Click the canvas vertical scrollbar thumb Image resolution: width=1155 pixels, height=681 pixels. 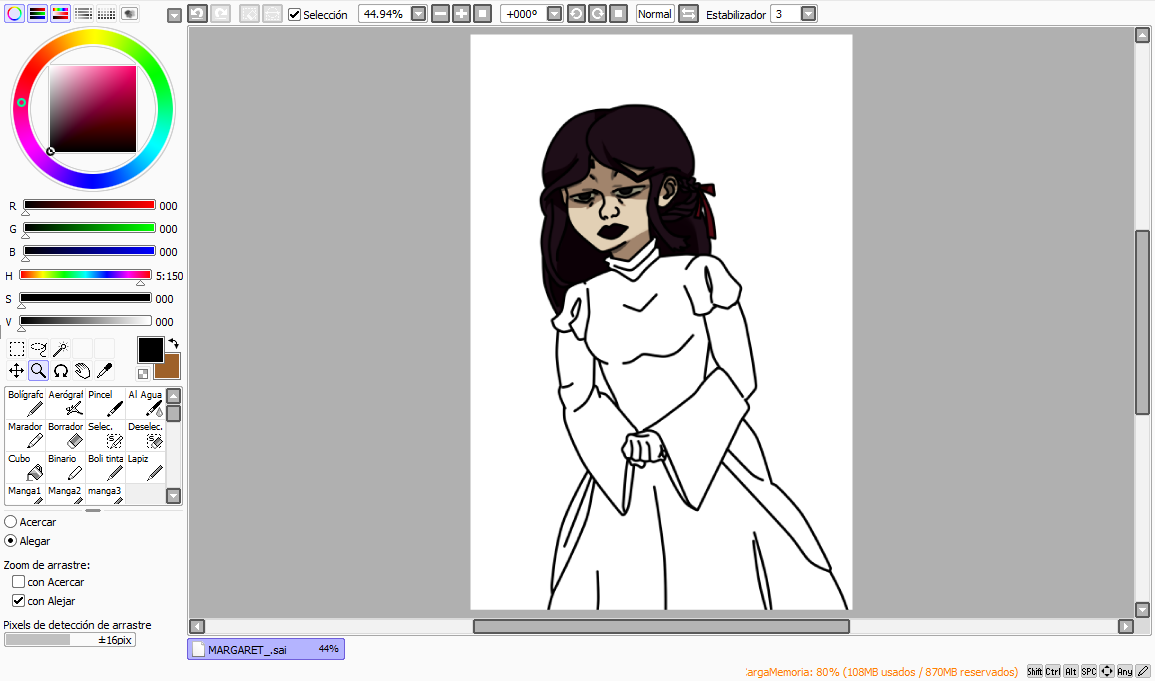(1142, 322)
